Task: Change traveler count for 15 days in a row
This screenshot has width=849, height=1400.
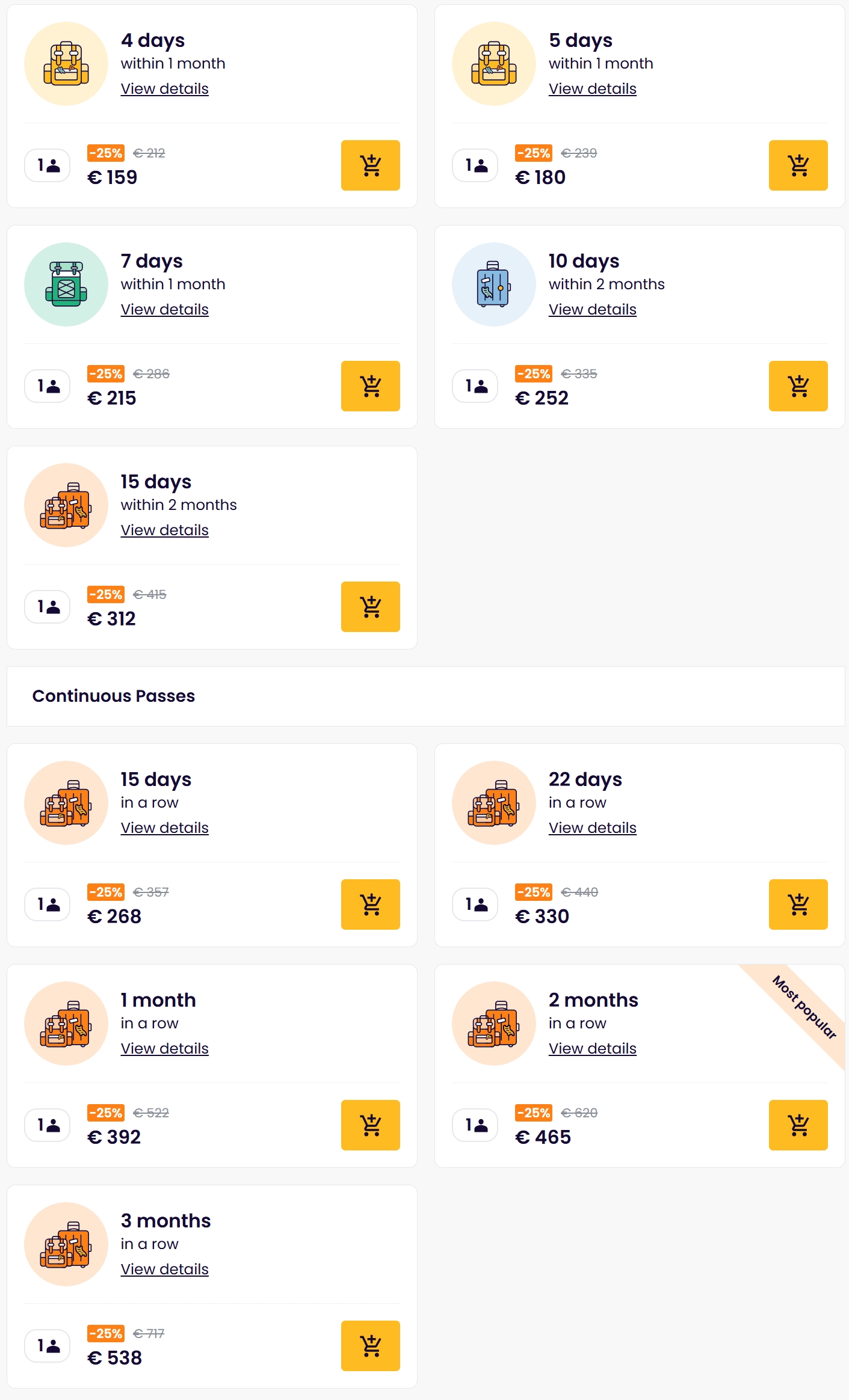Action: 48,904
